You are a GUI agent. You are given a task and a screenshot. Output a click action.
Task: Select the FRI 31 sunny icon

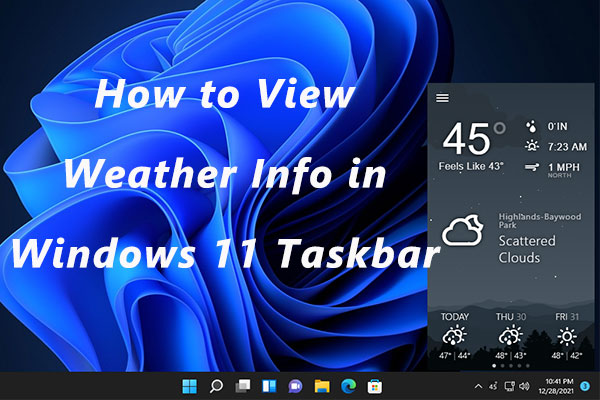[x=567, y=336]
